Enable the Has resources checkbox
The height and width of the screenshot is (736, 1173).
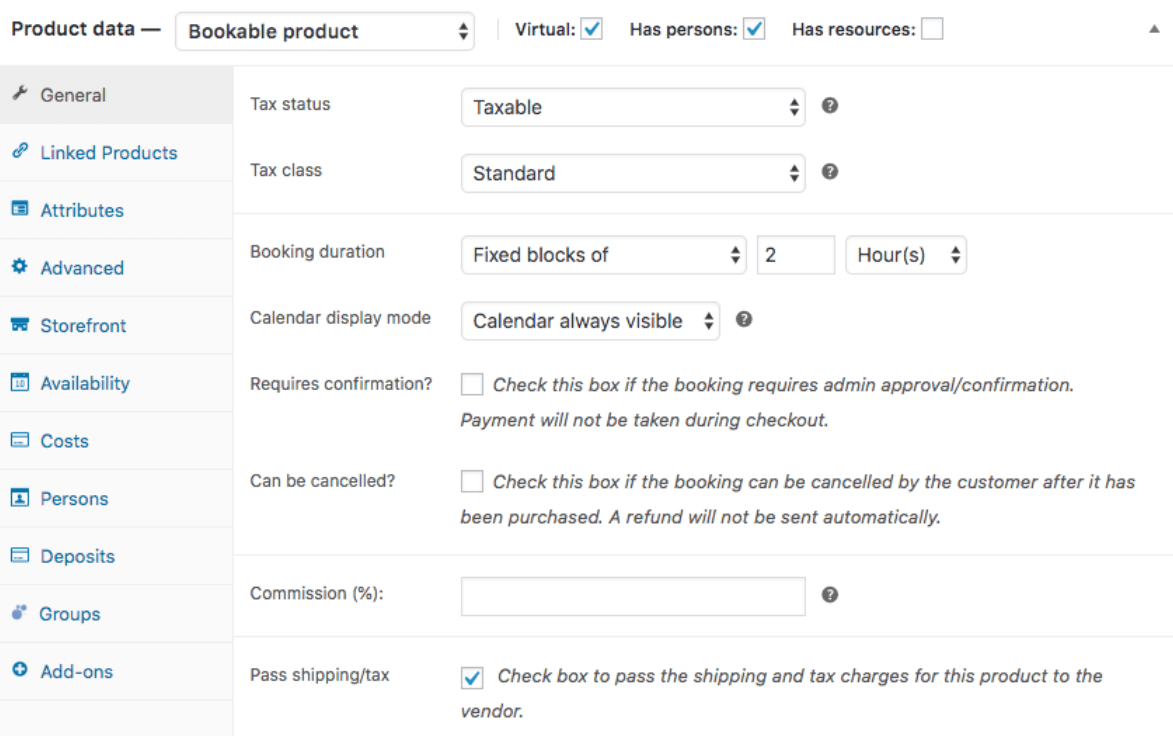click(931, 30)
